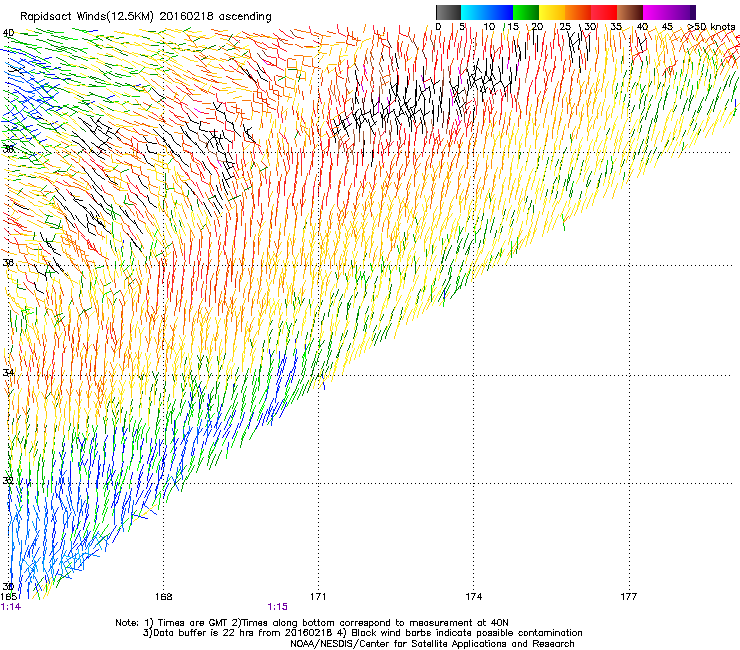Screen dimensions: 740x650
Task: Click the '3)Data buffer is 22 hrs' note line
Action: click(362, 633)
